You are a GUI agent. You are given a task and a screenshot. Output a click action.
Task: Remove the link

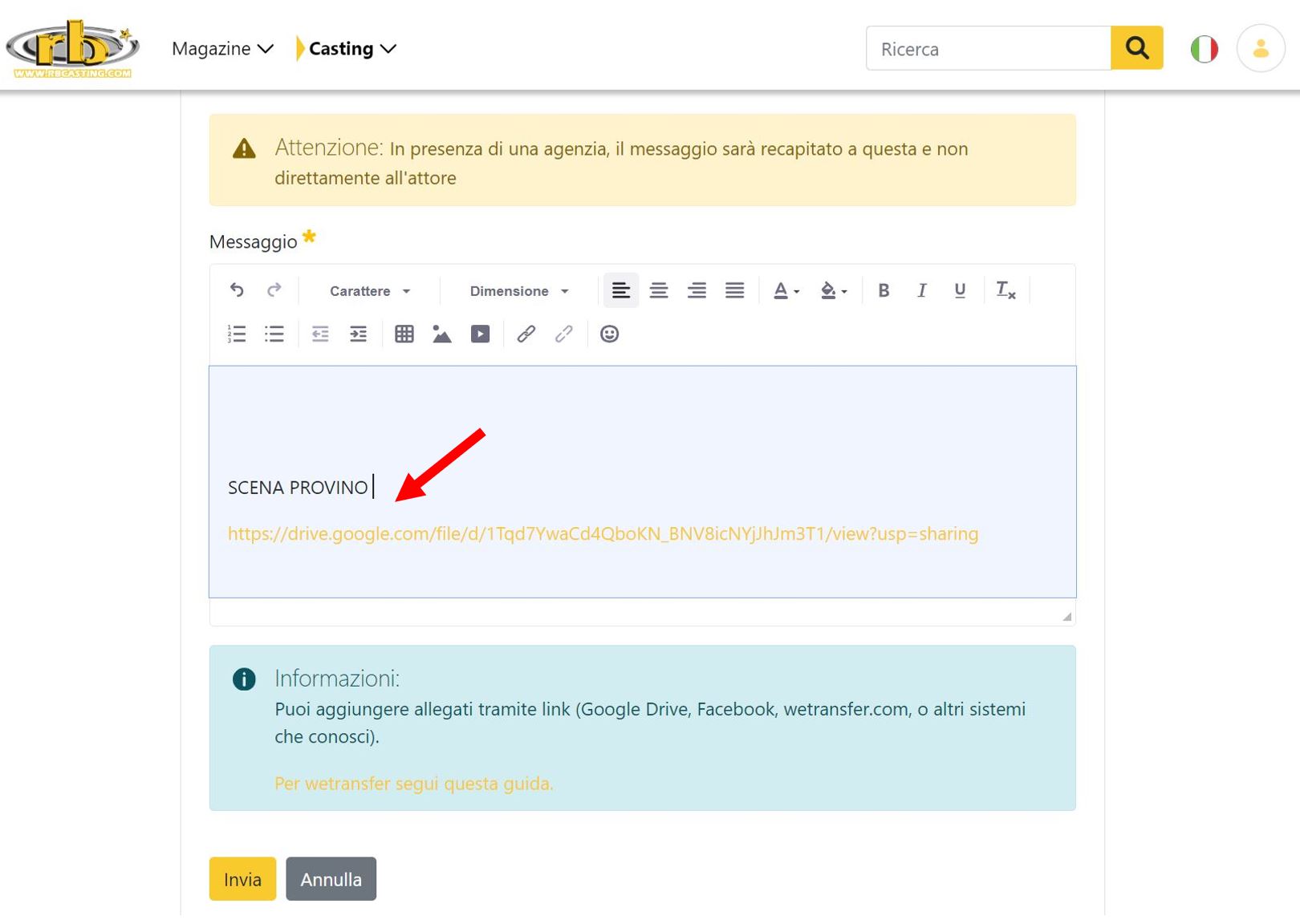tap(564, 334)
